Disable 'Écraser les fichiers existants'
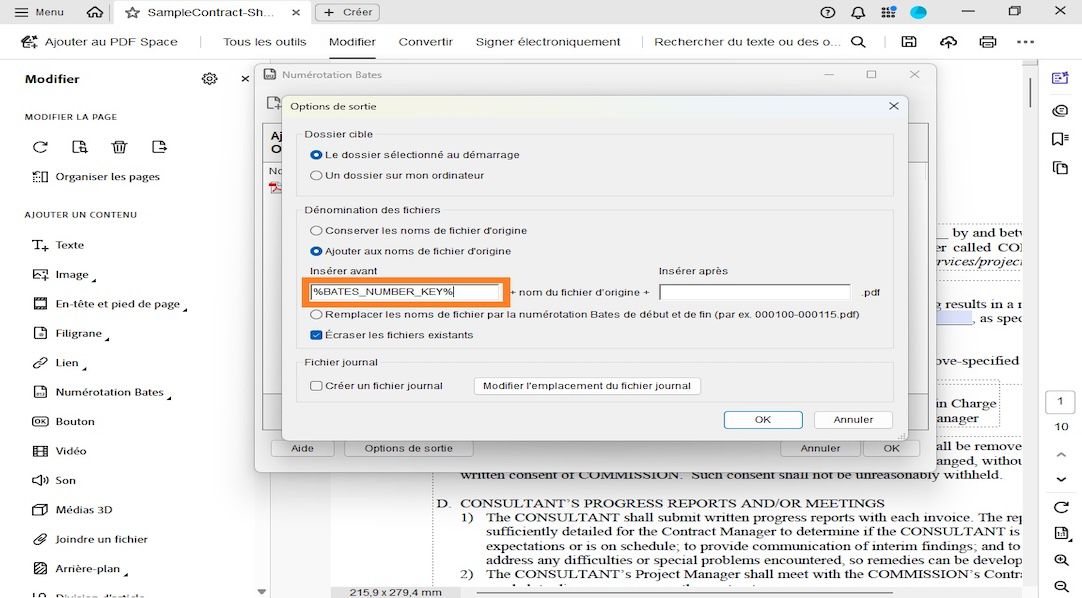 click(316, 332)
